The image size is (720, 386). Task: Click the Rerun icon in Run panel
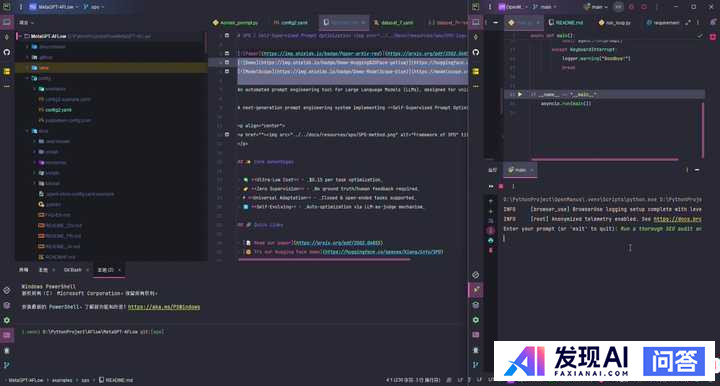pos(491,186)
